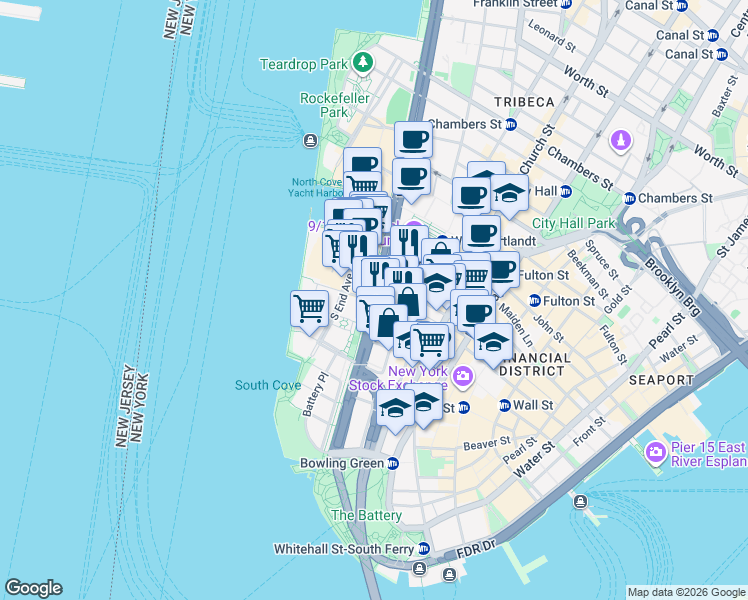Select the Whitehall St-South Ferry subway icon
Viewport: 748px width, 600px height.
[x=424, y=549]
